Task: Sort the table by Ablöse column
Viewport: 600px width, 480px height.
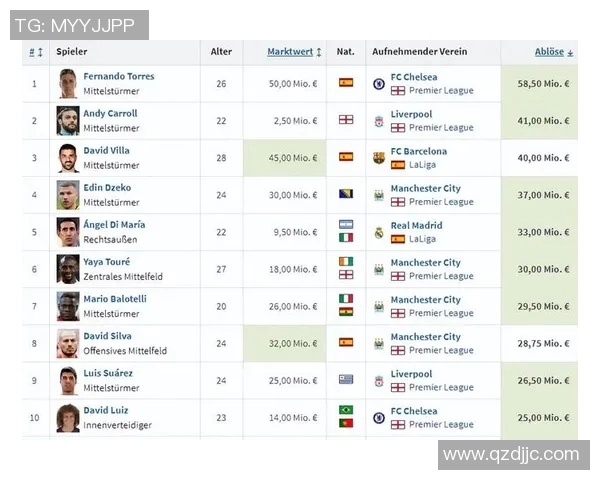Action: pyautogui.click(x=549, y=52)
